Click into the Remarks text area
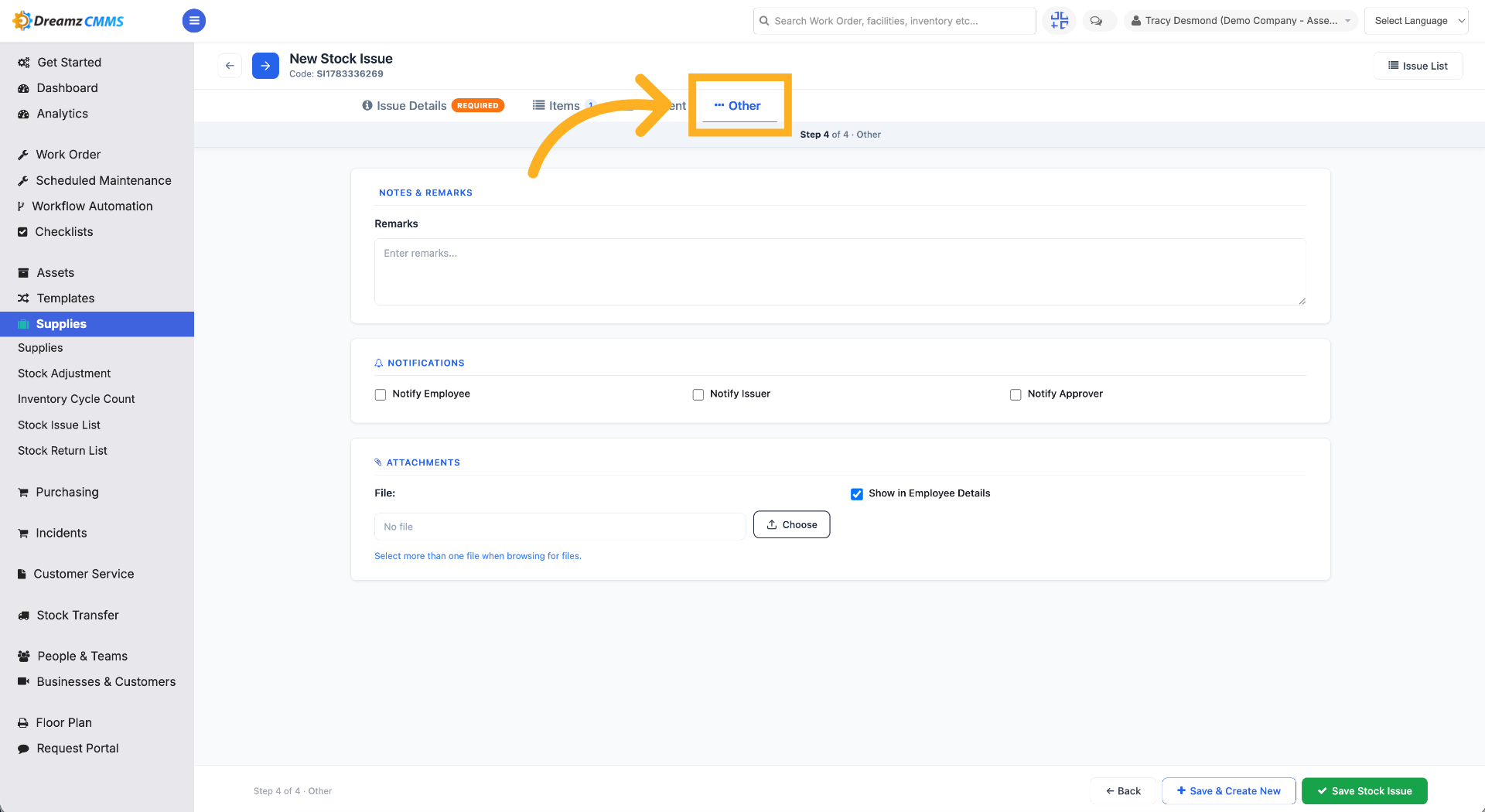The image size is (1485, 812). pyautogui.click(x=840, y=272)
